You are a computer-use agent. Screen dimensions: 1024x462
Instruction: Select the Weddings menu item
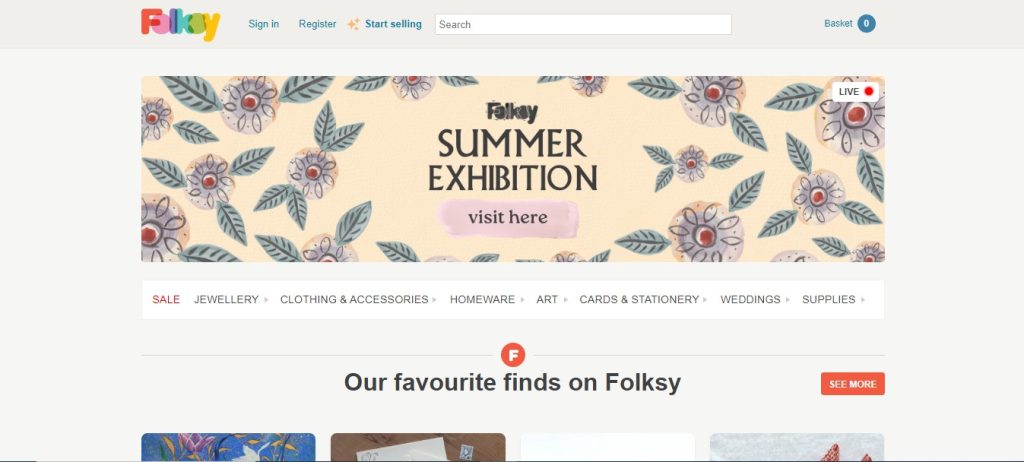click(750, 299)
